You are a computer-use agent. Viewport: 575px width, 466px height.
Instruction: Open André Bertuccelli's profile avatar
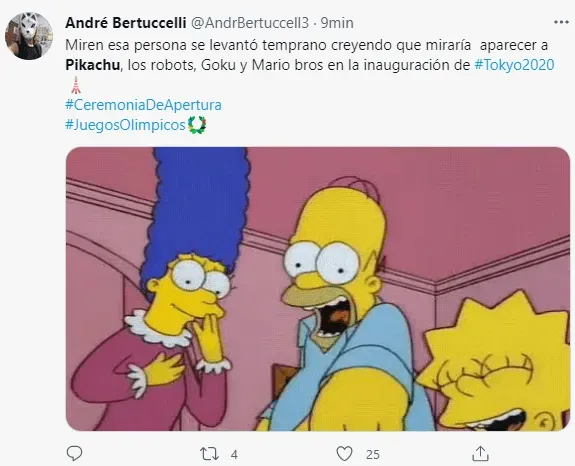point(29,36)
